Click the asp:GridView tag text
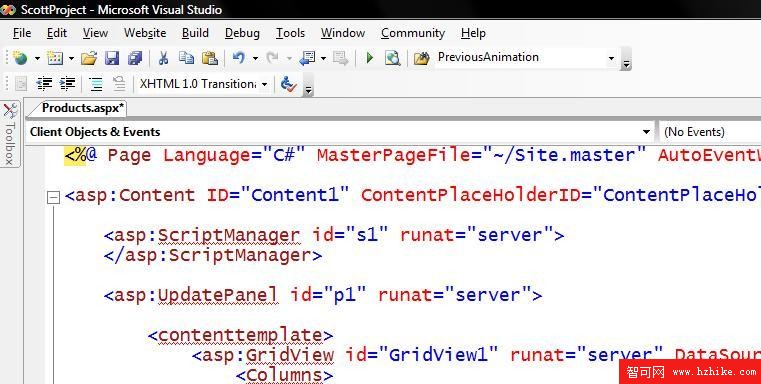Viewport: 761px width, 384px height. pos(263,355)
